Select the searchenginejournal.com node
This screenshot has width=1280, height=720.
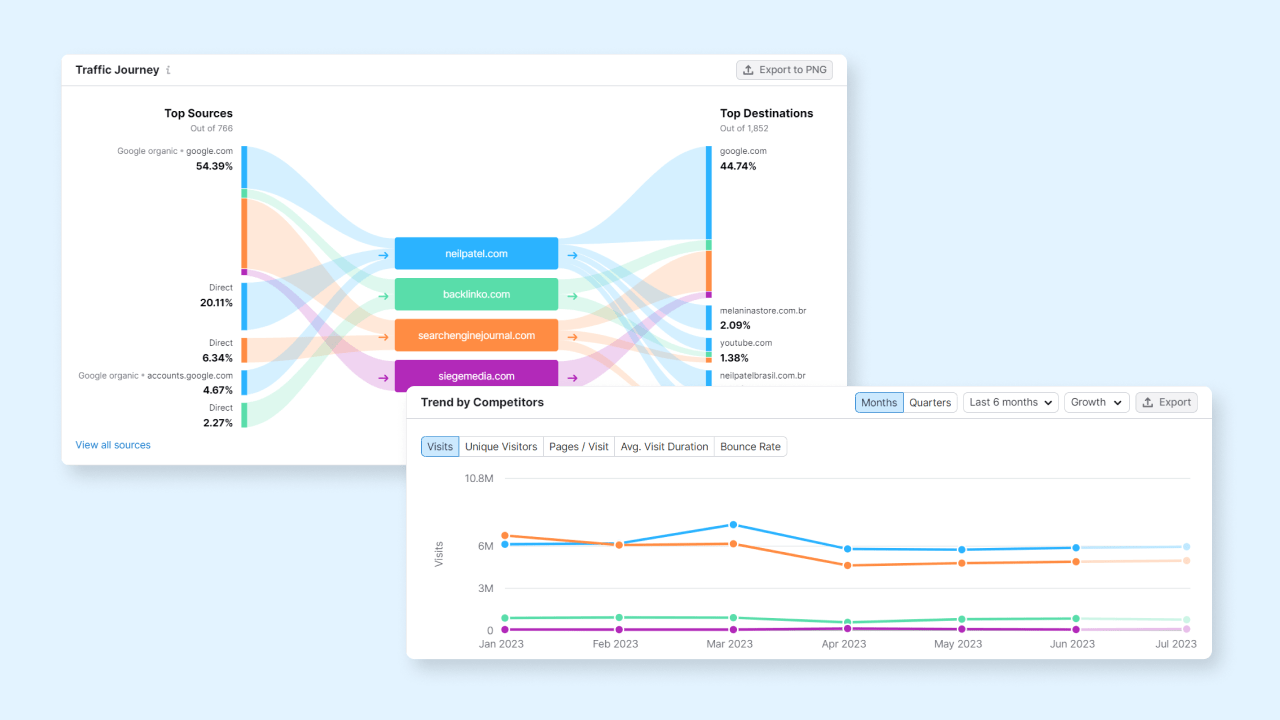coord(476,335)
